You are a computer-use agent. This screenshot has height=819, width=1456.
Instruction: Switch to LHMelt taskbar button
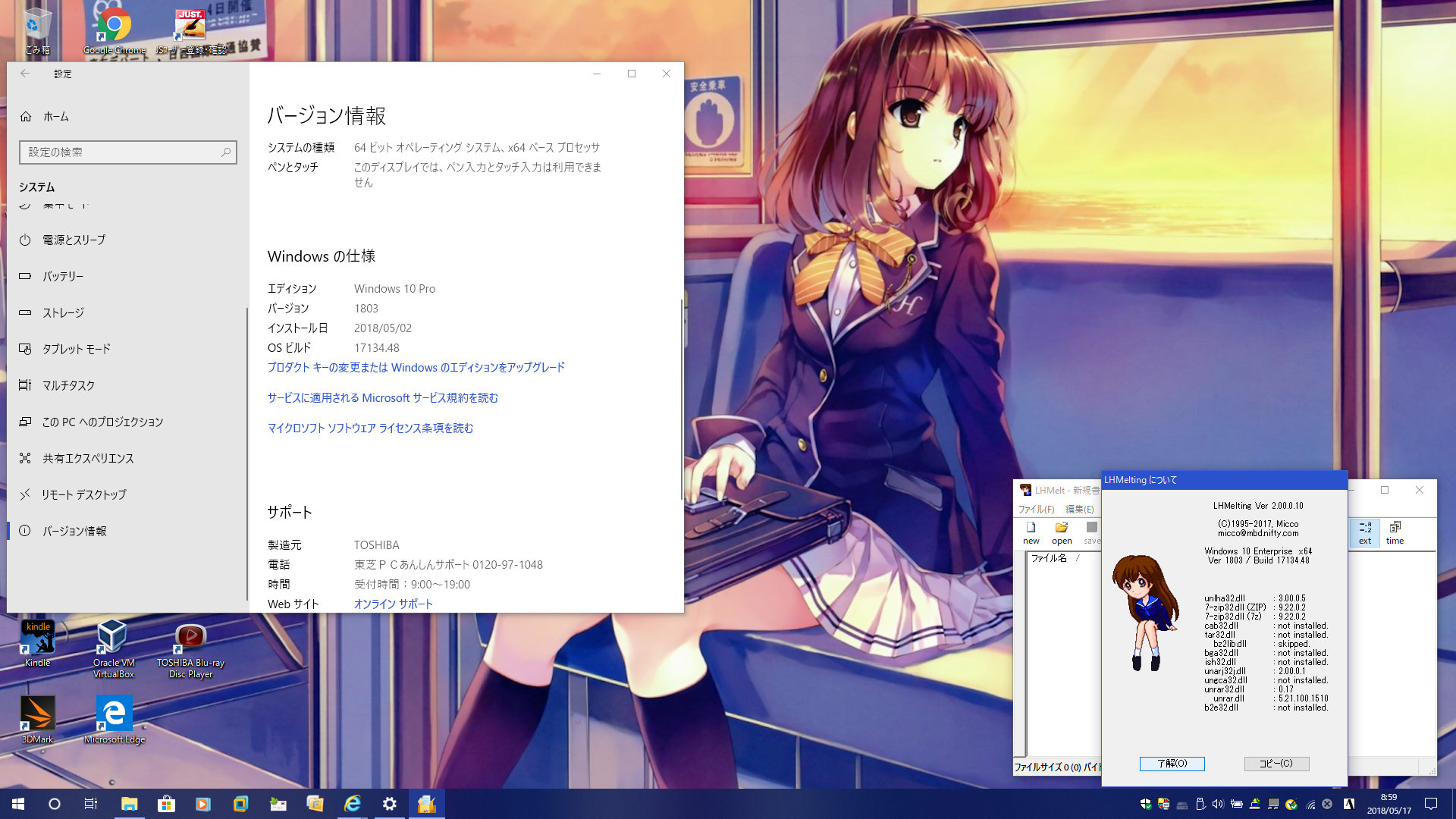427,804
